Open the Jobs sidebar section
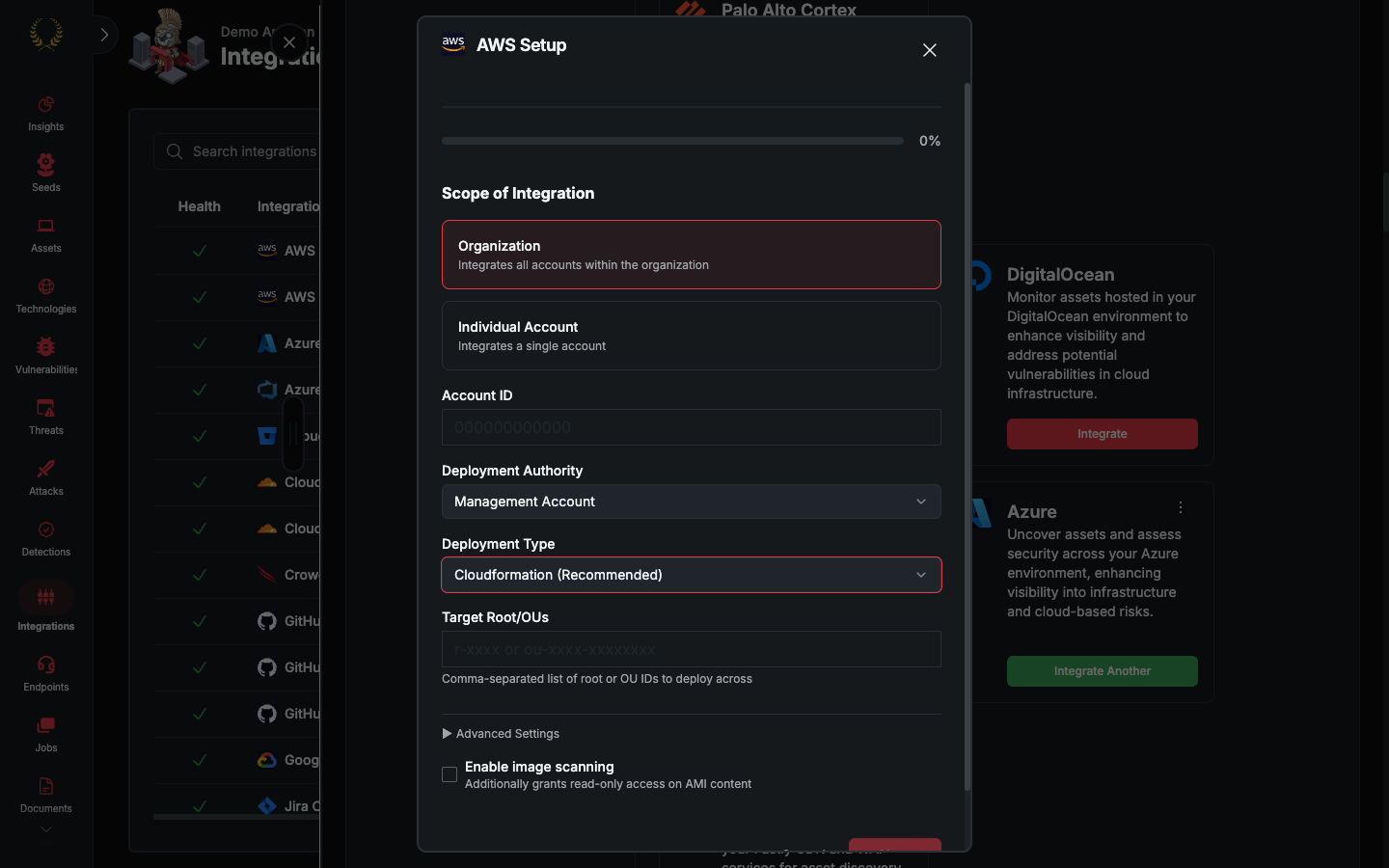The width and height of the screenshot is (1389, 868). click(x=45, y=735)
